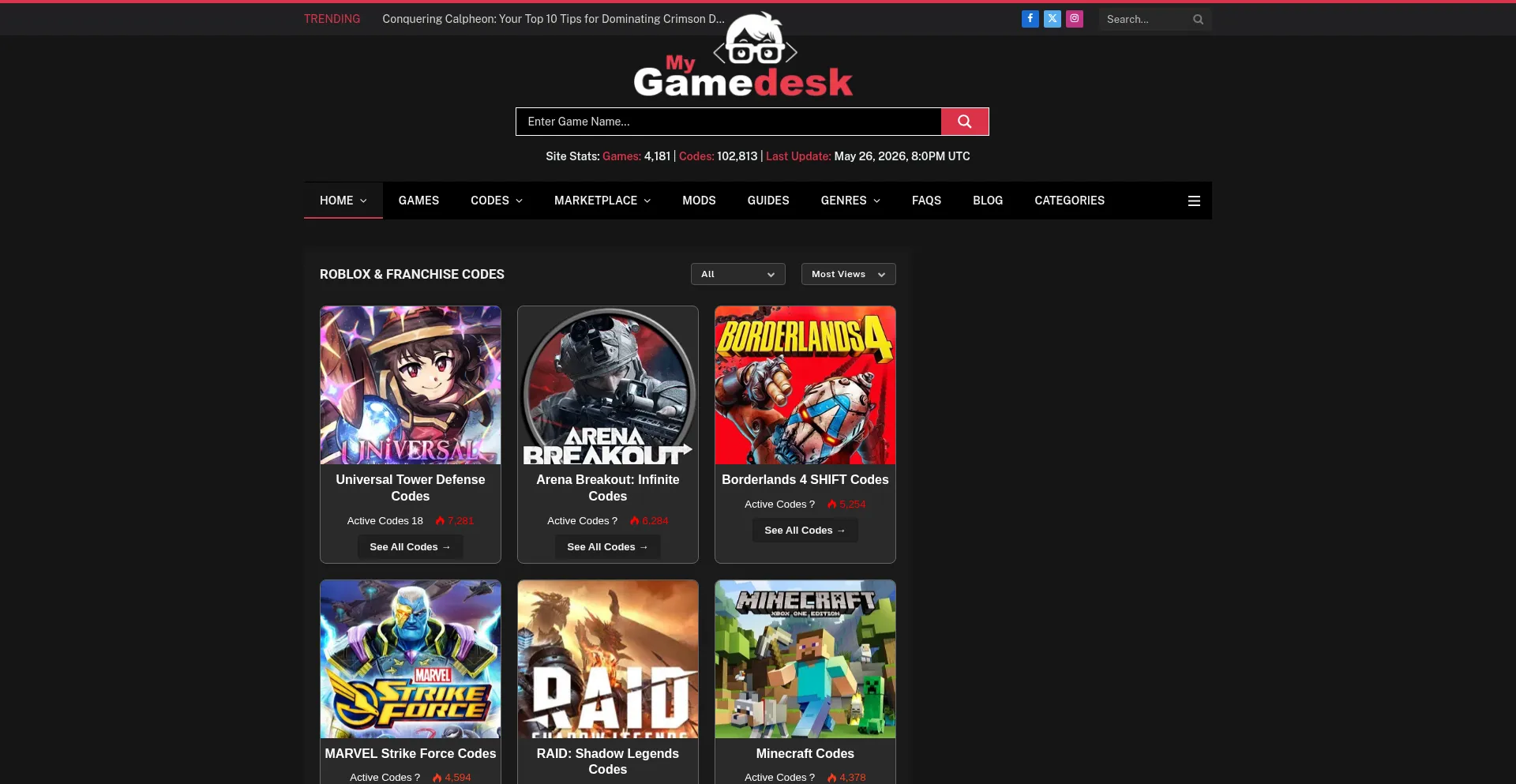Click the MARVEL Strike Force thumbnail image

coord(411,659)
